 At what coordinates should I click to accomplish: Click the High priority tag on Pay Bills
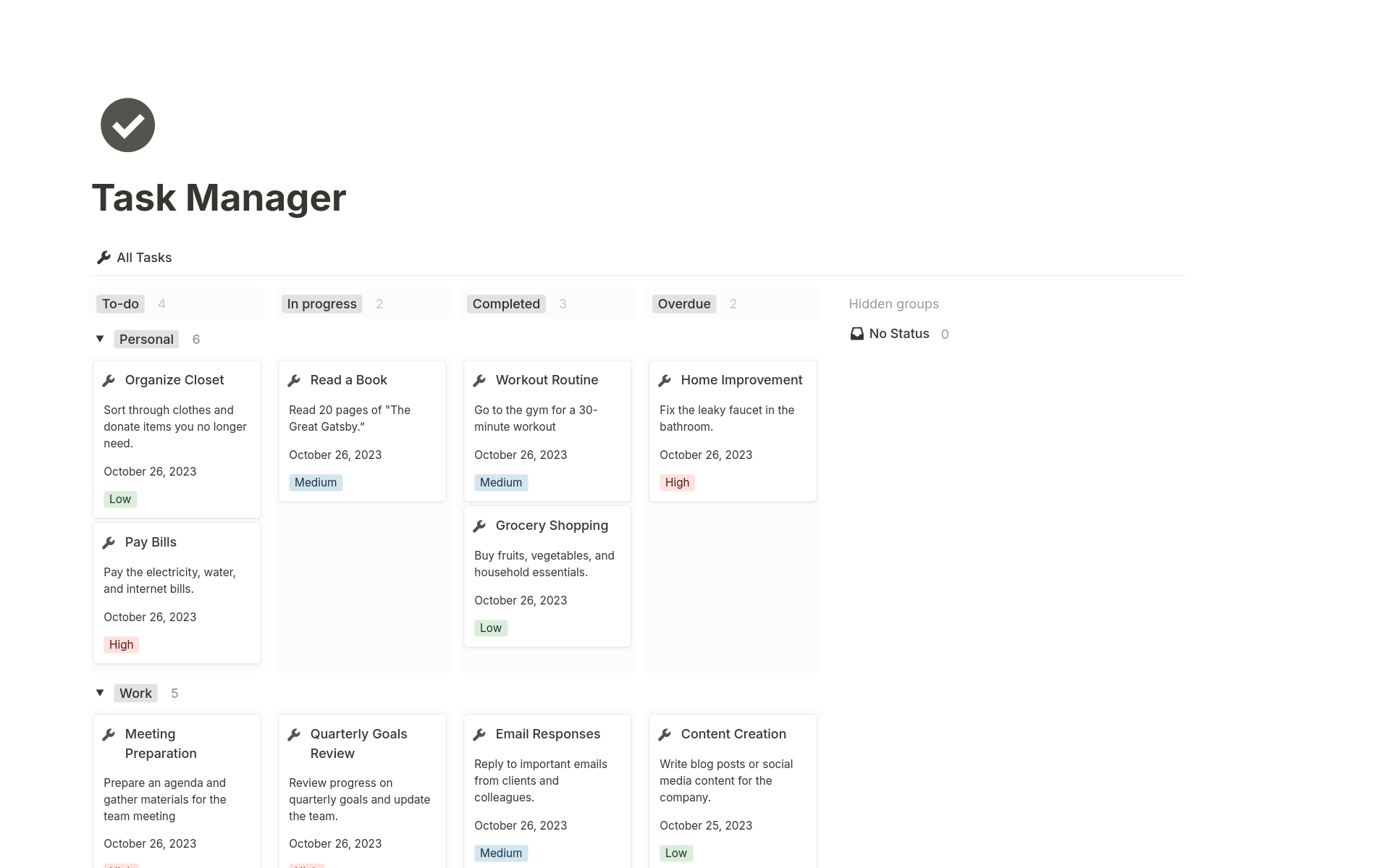120,644
